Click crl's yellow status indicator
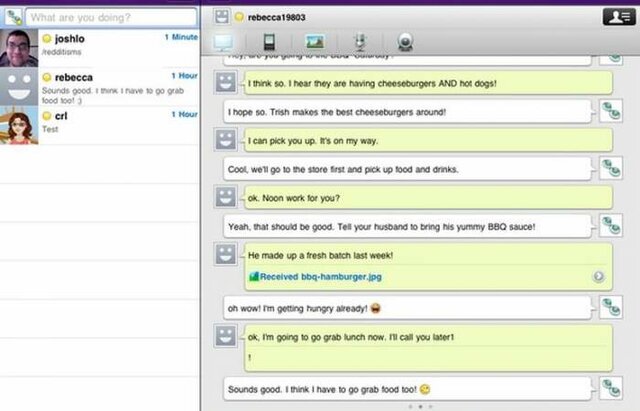 [47, 116]
